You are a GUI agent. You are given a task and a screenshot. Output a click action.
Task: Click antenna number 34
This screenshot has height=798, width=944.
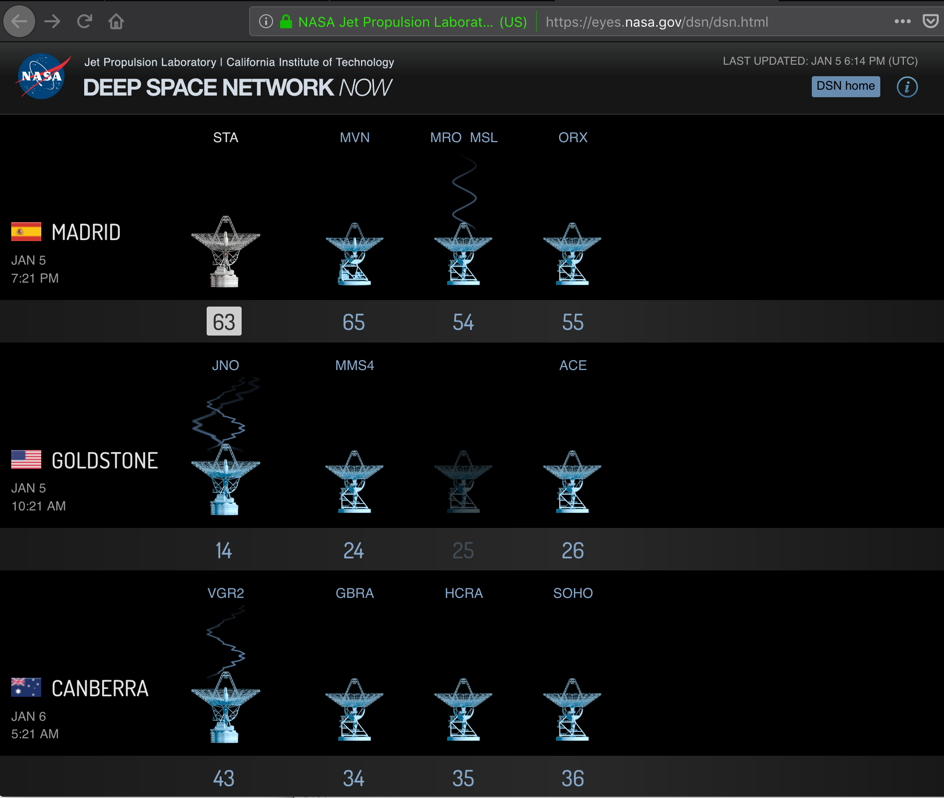pos(353,778)
